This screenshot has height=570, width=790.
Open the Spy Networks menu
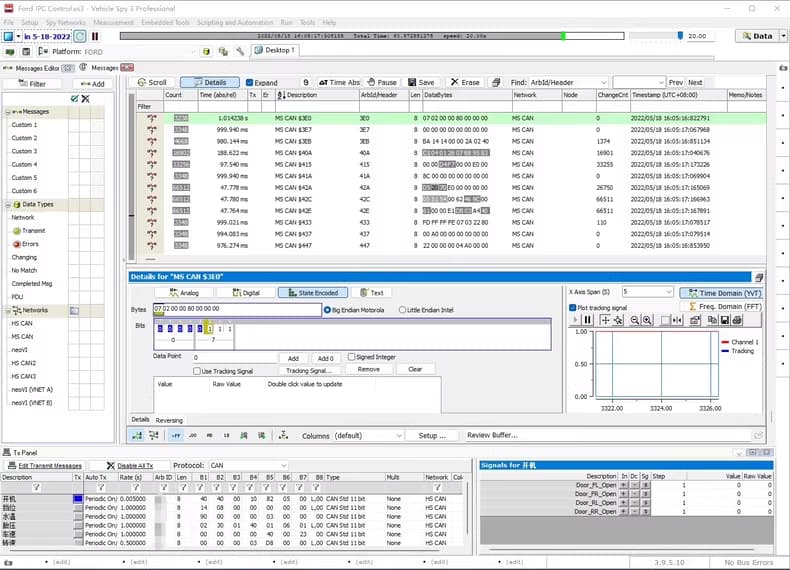66,22
